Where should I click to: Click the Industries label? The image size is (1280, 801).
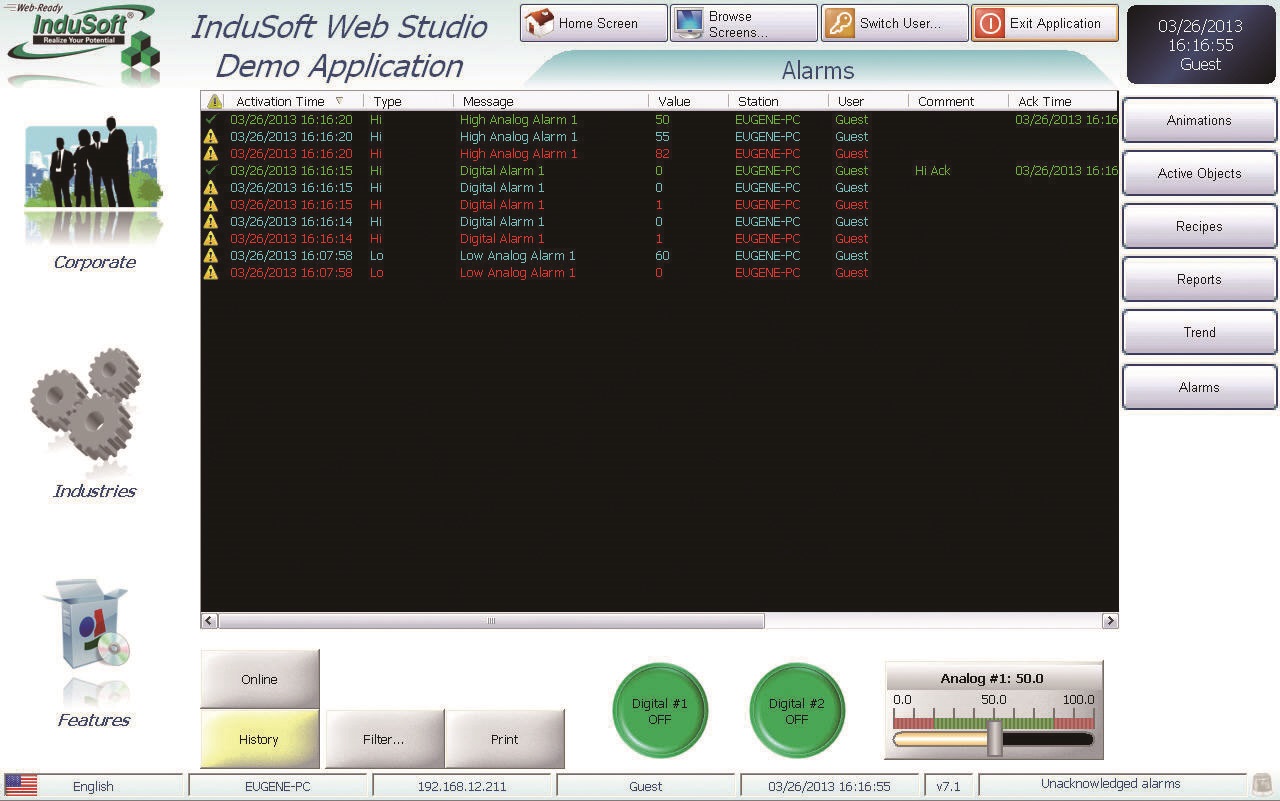click(95, 491)
